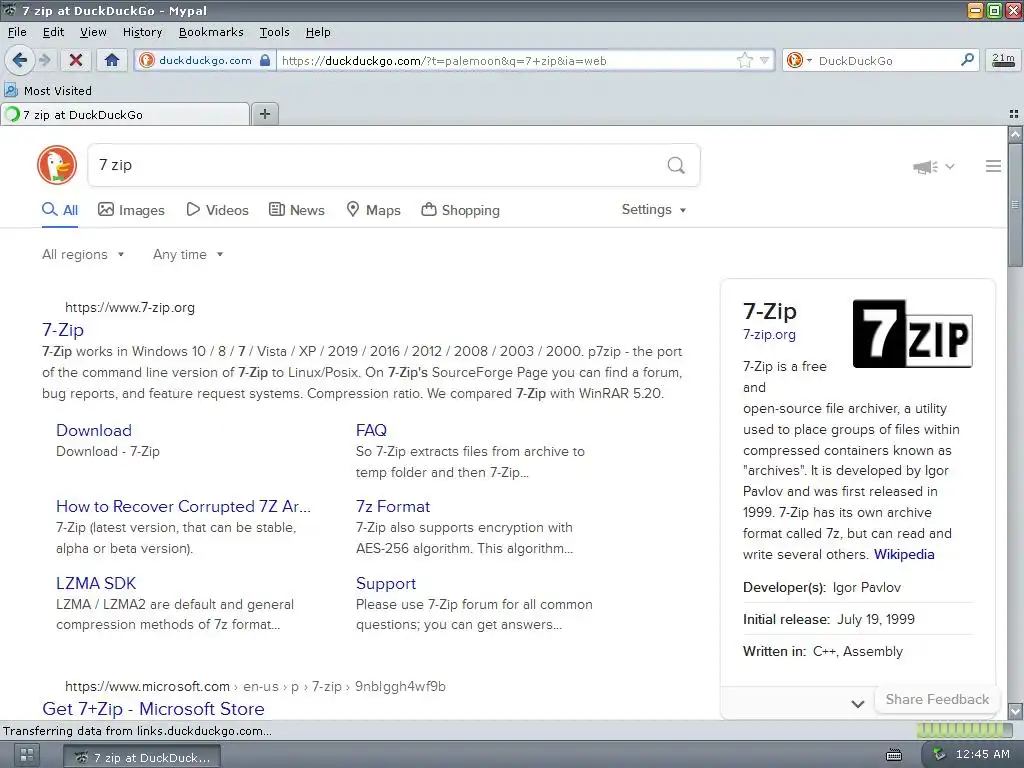Viewport: 1024px width, 768px height.
Task: Open the search engine selector dropdown
Action: tap(799, 60)
